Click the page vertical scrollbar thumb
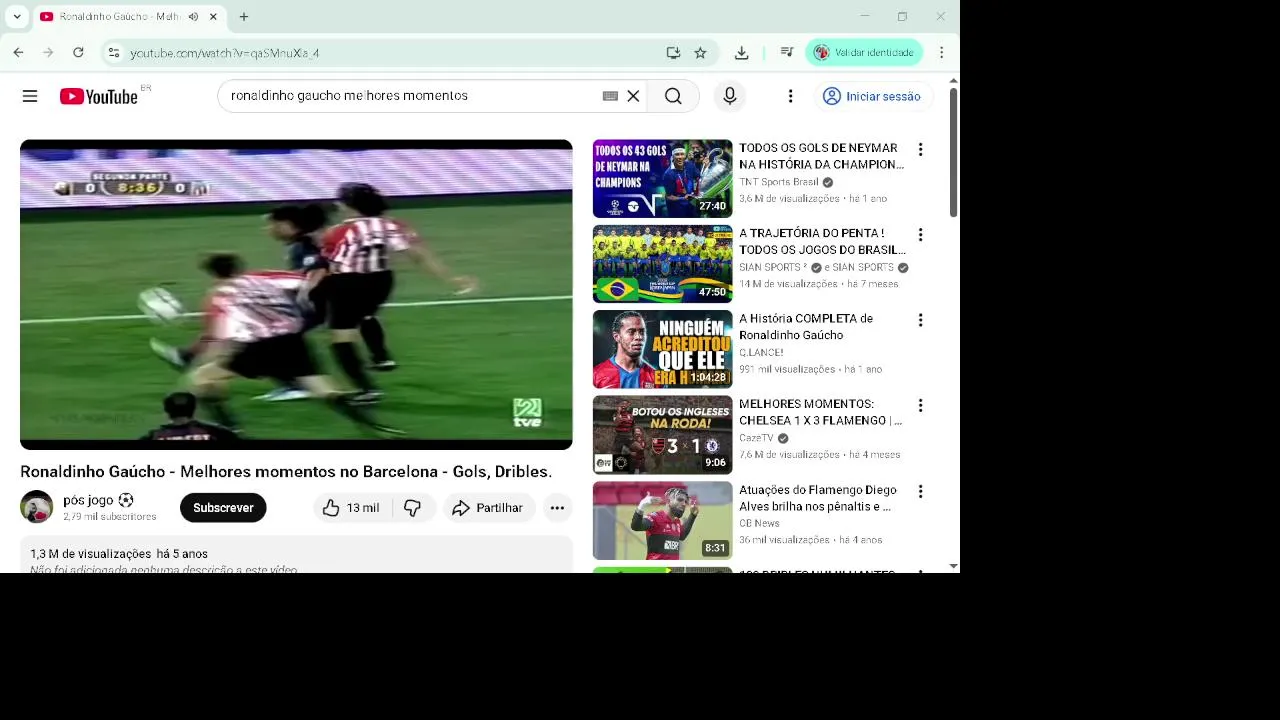 tap(953, 150)
